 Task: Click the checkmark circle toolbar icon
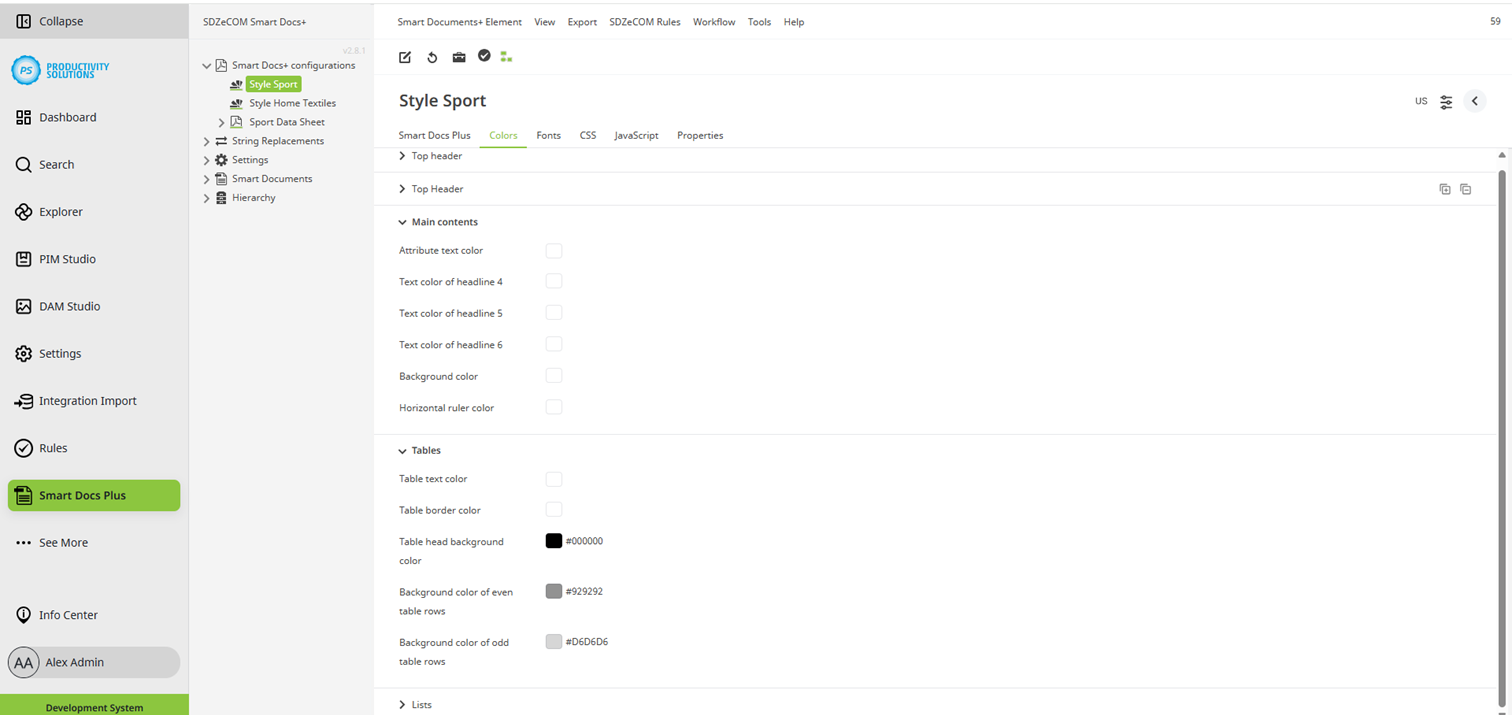point(484,57)
